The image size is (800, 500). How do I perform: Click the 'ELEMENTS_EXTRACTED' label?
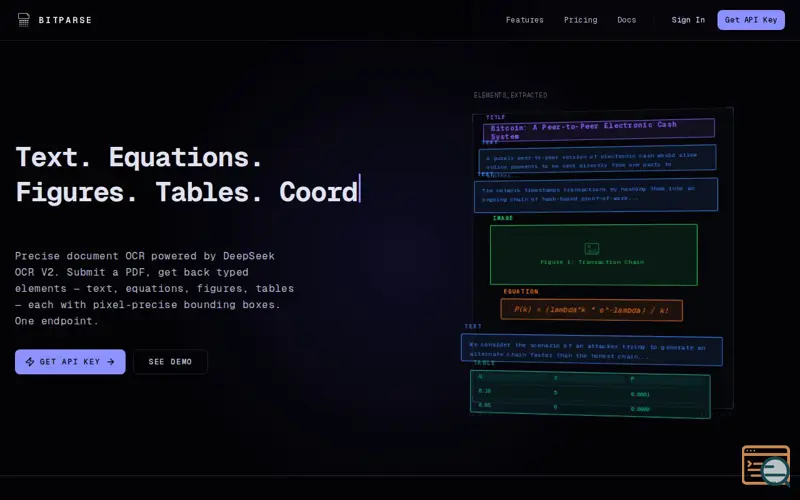click(510, 95)
